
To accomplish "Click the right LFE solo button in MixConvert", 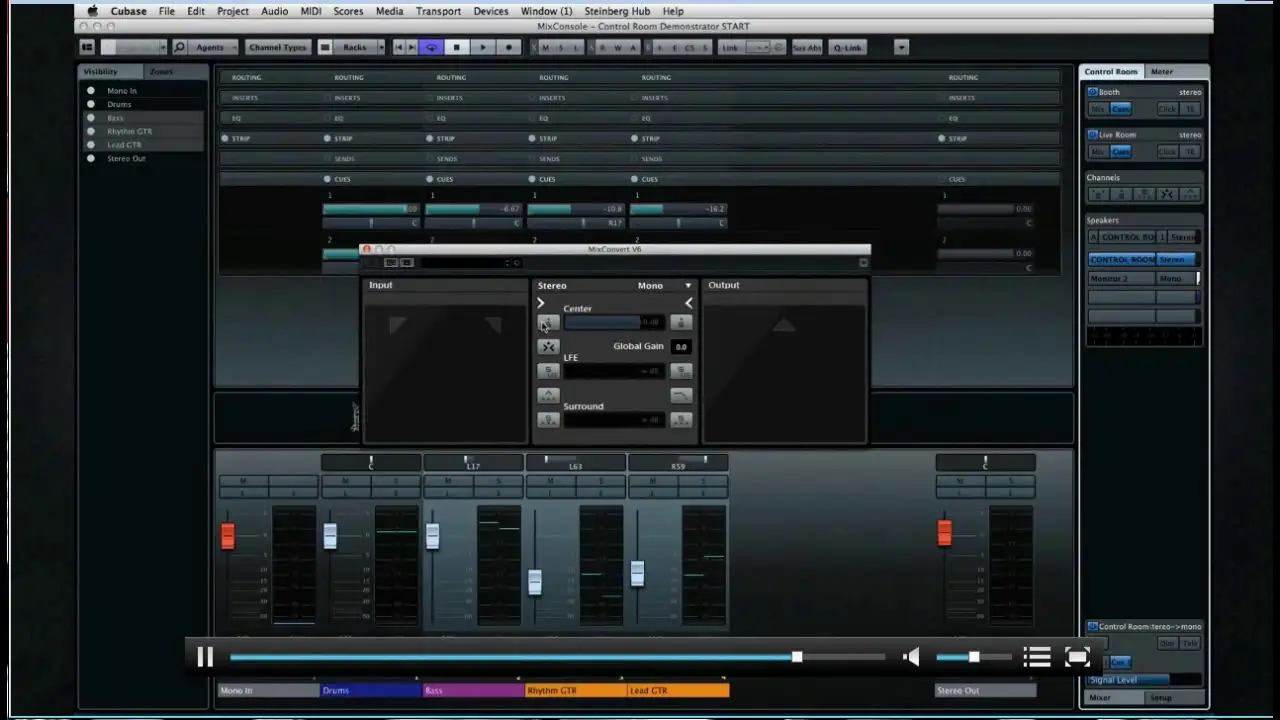I will pyautogui.click(x=681, y=371).
